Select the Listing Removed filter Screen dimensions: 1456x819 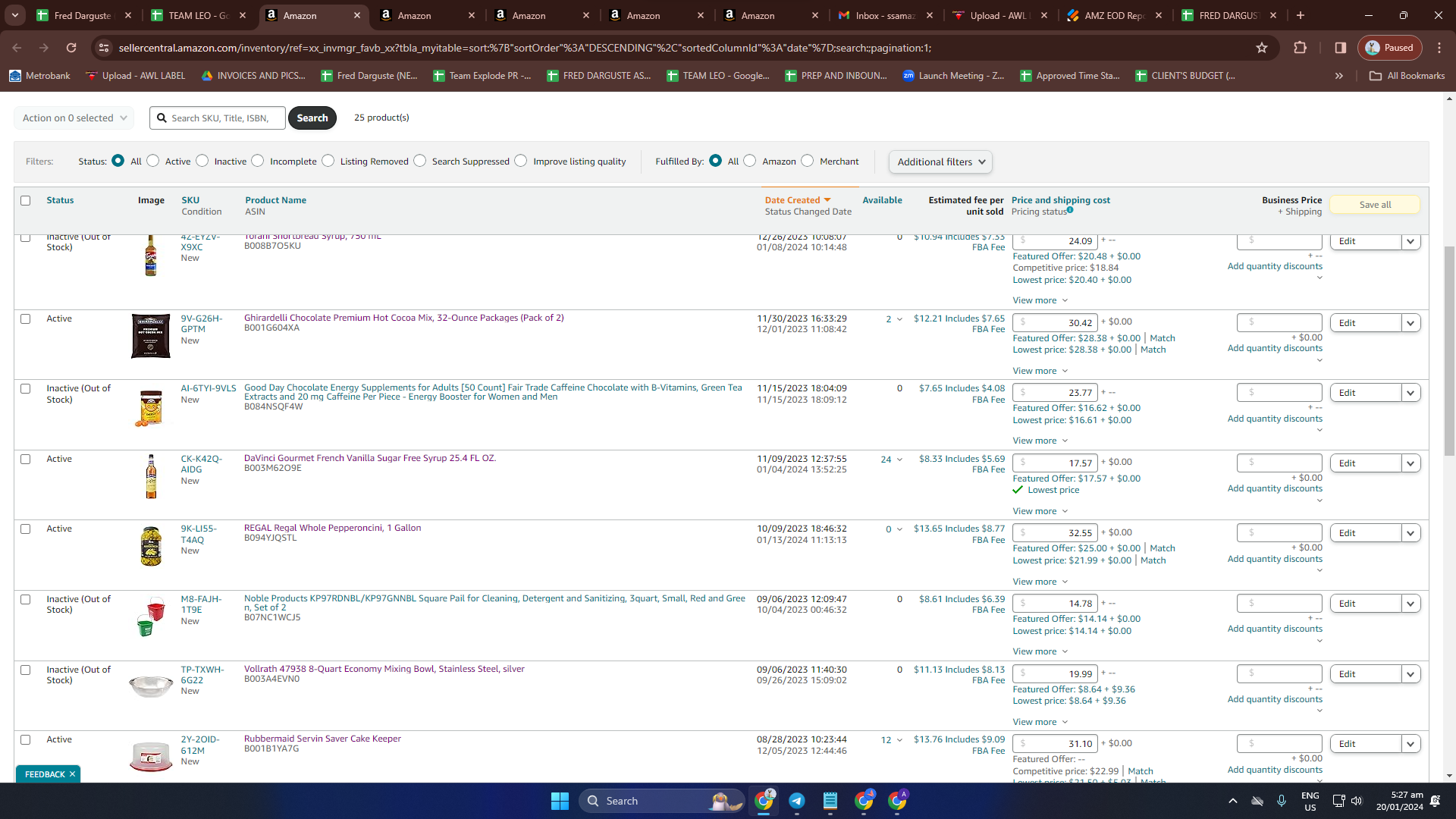[328, 161]
